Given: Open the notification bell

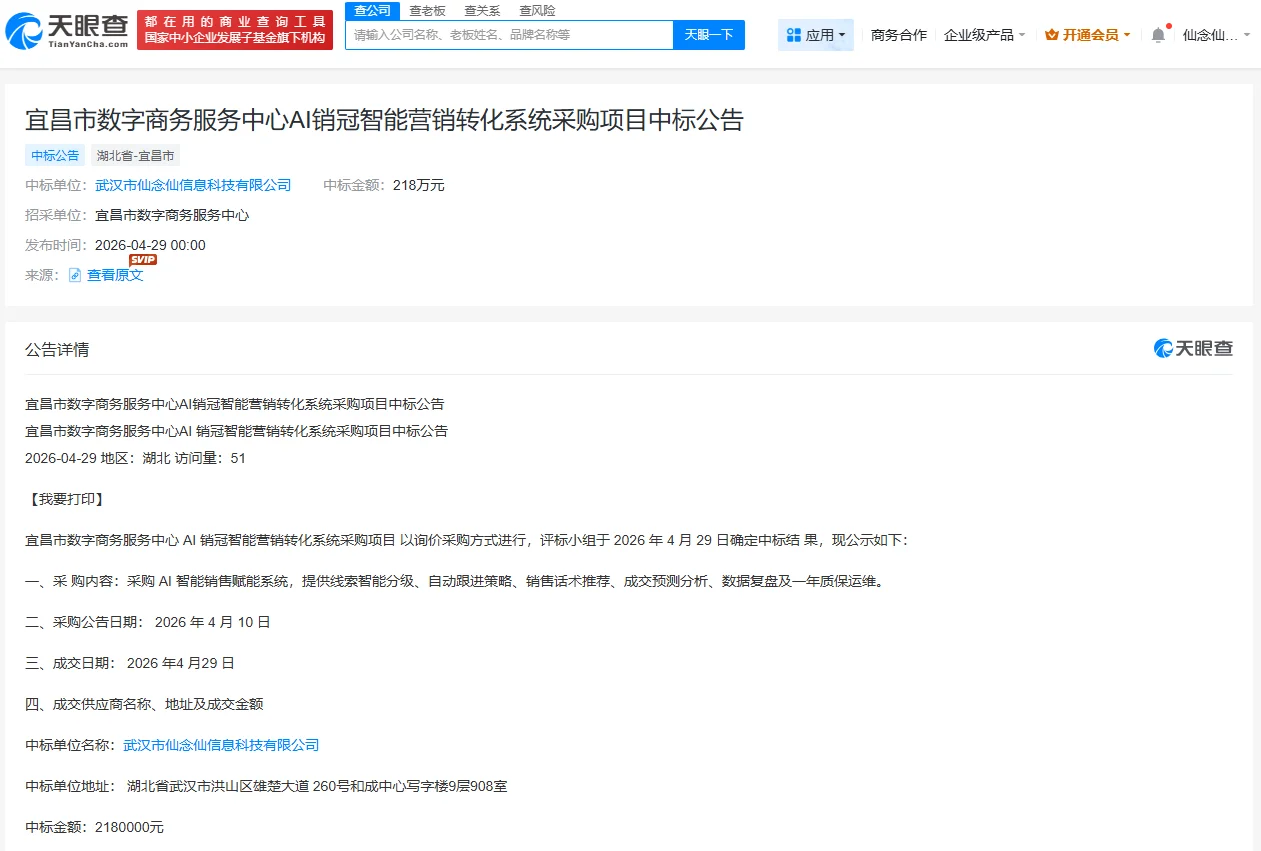Looking at the screenshot, I should coord(1158,35).
